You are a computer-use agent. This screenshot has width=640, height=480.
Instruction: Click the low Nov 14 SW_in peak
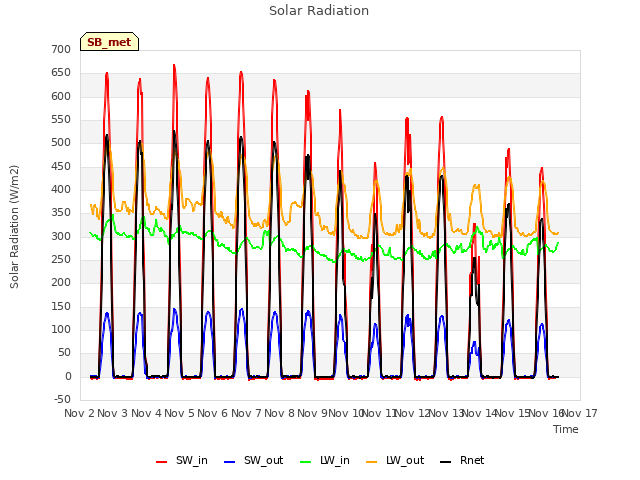pyautogui.click(x=474, y=224)
